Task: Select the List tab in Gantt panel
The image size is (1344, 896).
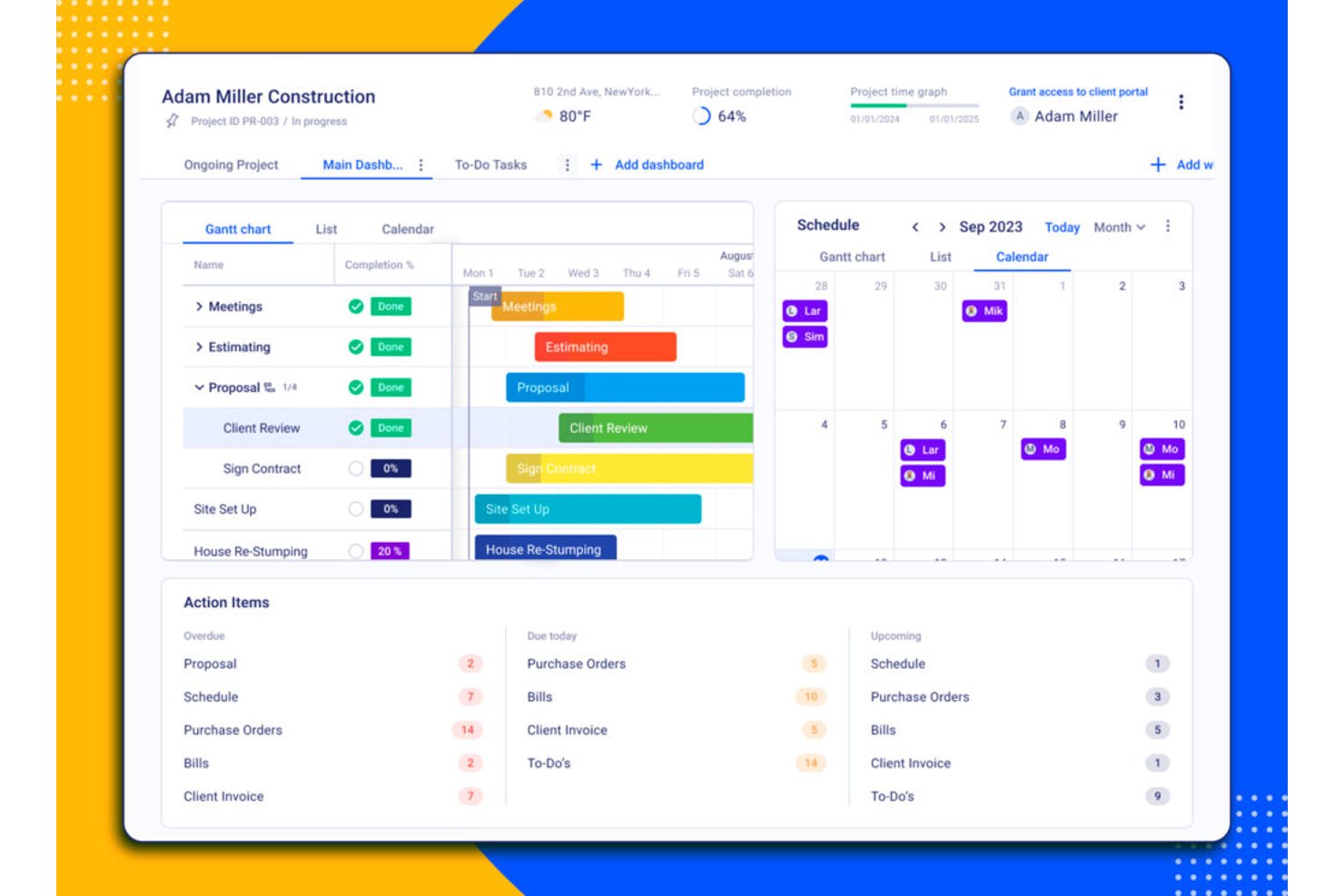Action: tap(326, 229)
